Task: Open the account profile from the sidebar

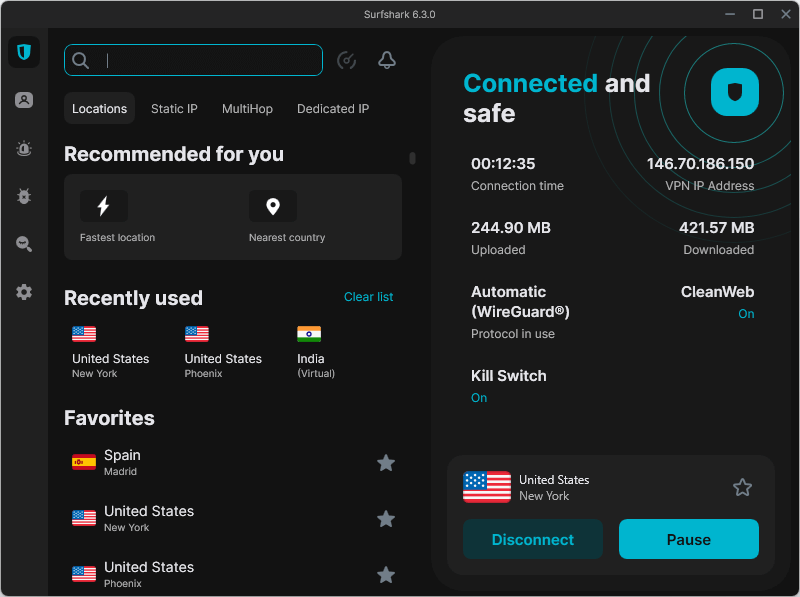Action: pos(24,100)
